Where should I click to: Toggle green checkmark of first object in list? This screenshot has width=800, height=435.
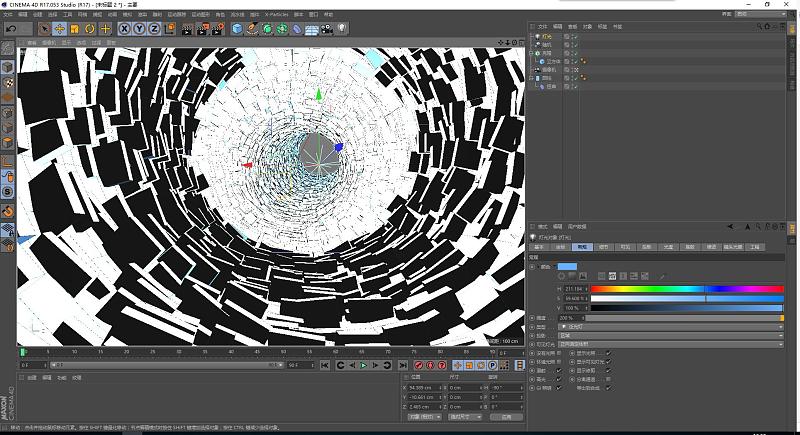(x=575, y=36)
